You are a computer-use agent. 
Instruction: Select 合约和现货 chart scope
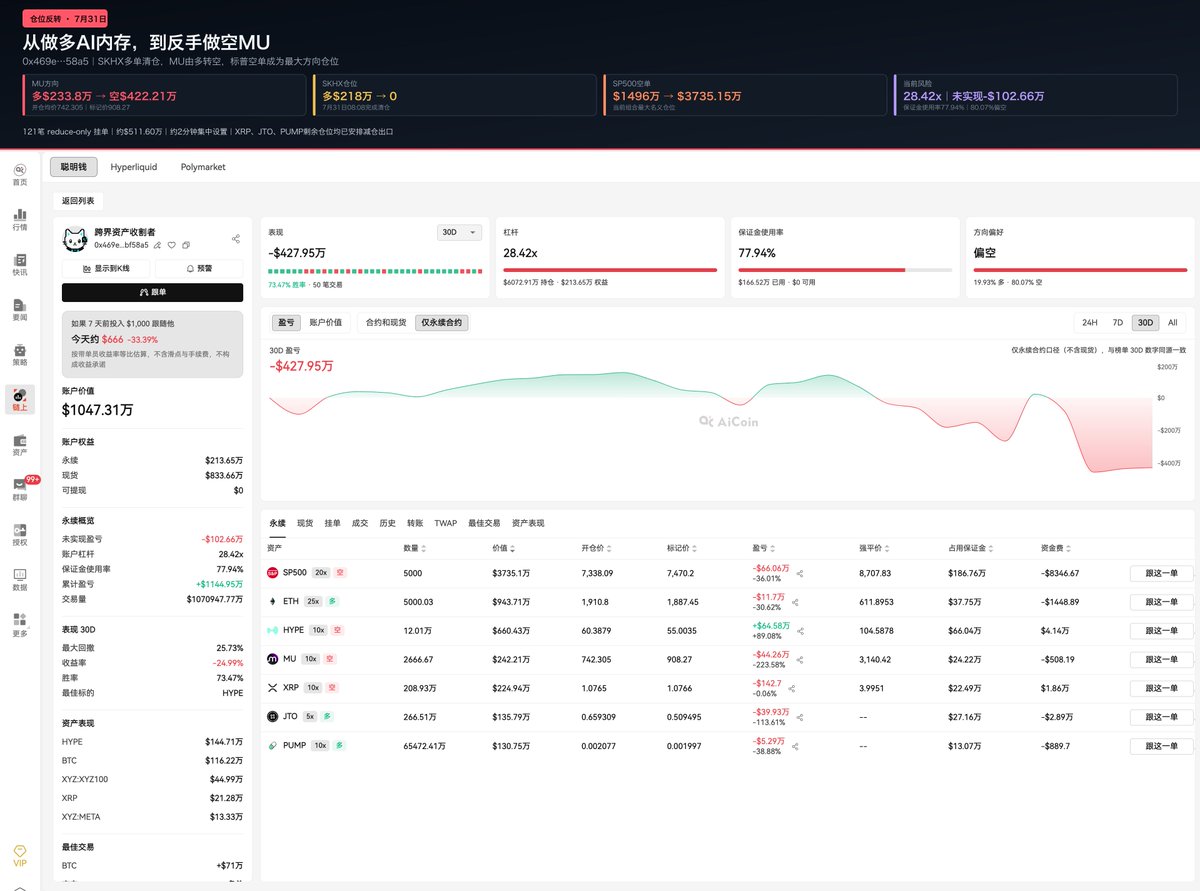[x=386, y=323]
